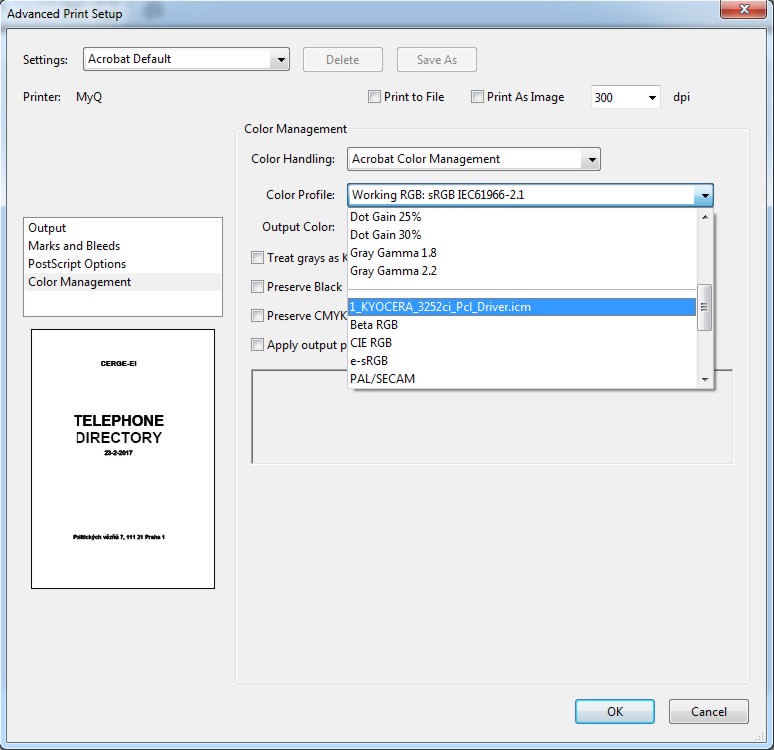Screen dimensions: 774x750
Task: Open the dpi resolution dropdown
Action: pos(652,98)
